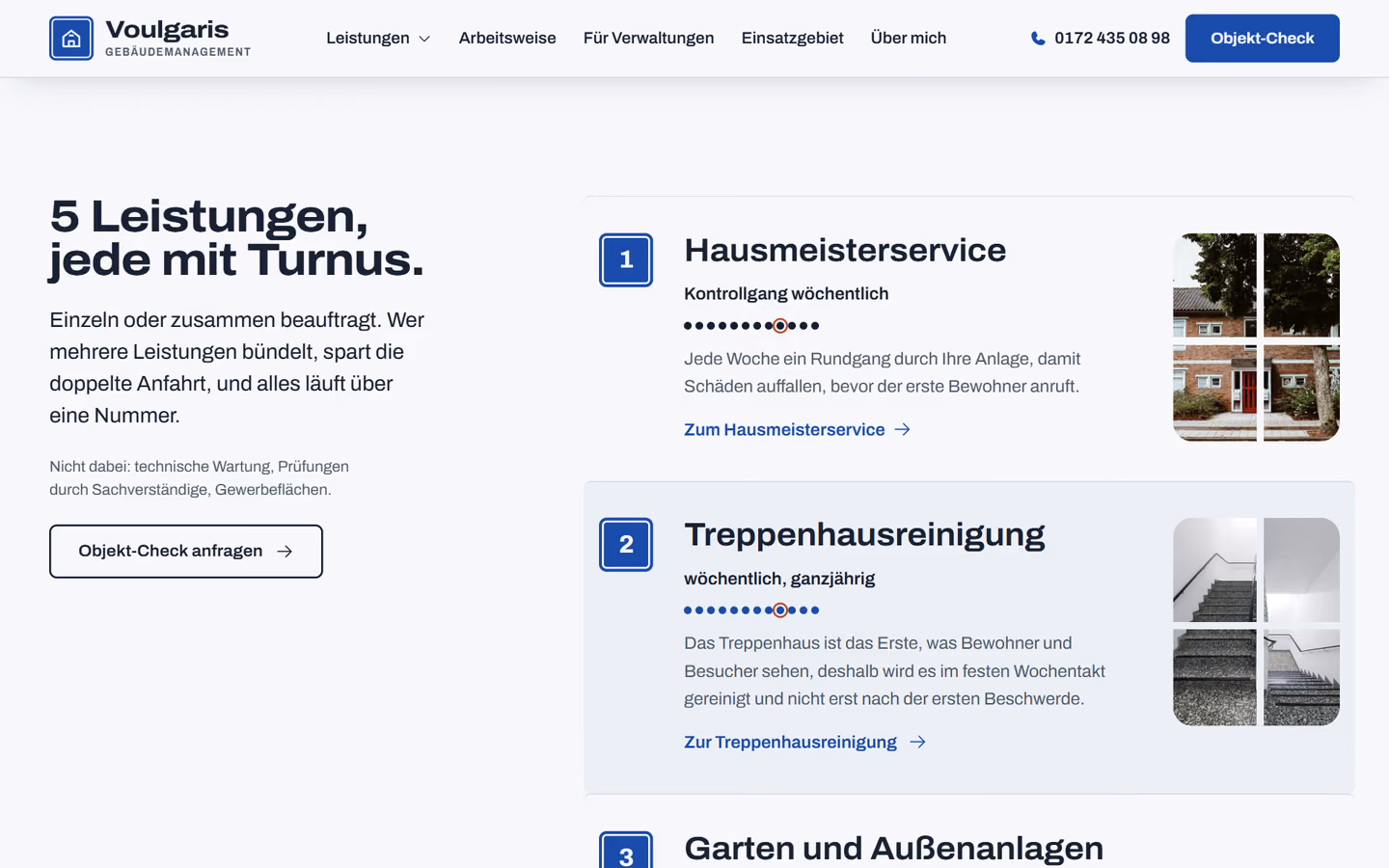This screenshot has height=868, width=1389.
Task: Select the Einsatzgebiet nav item
Action: 793,39
